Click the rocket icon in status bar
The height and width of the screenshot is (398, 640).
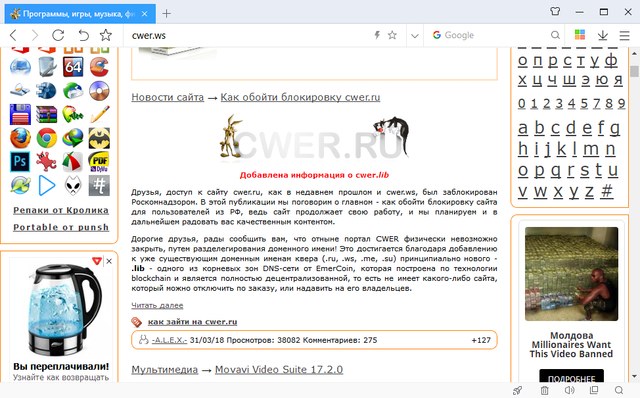pyautogui.click(x=517, y=390)
